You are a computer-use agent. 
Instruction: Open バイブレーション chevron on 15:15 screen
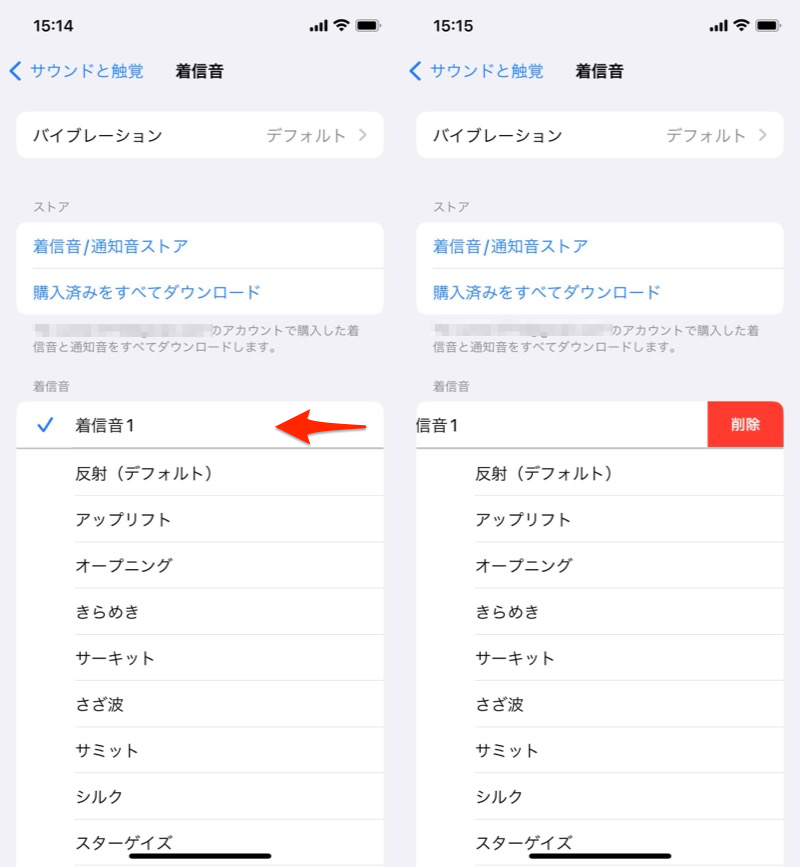763,135
